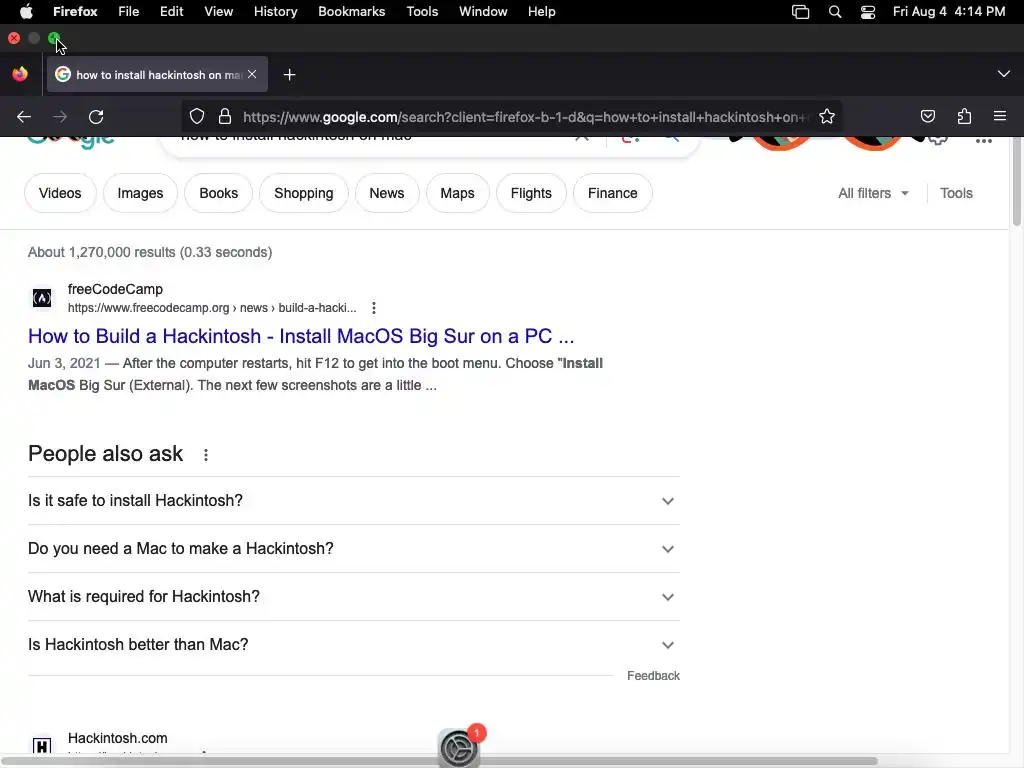Filter results by Images

point(140,193)
